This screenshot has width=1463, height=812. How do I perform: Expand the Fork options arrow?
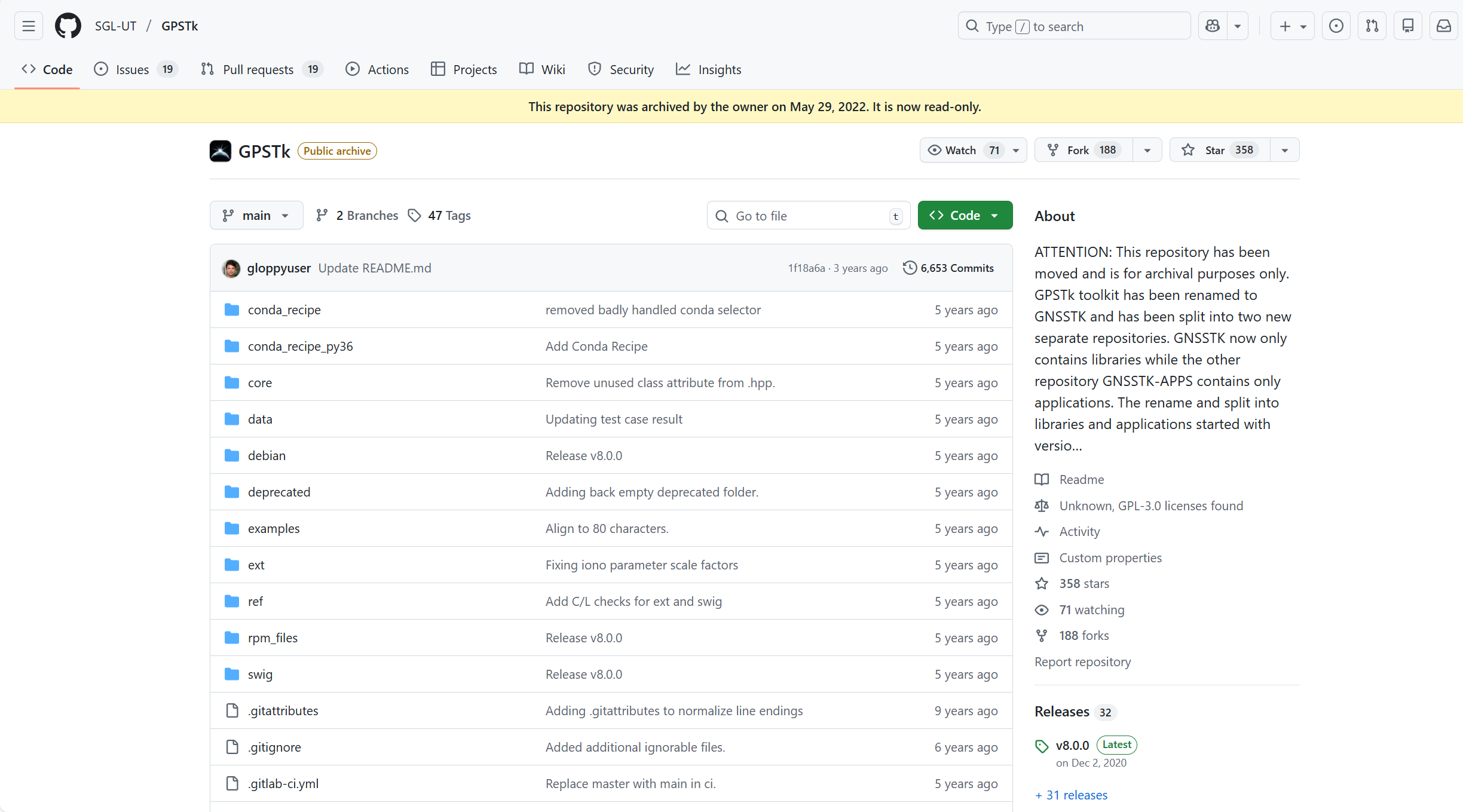pos(1147,150)
